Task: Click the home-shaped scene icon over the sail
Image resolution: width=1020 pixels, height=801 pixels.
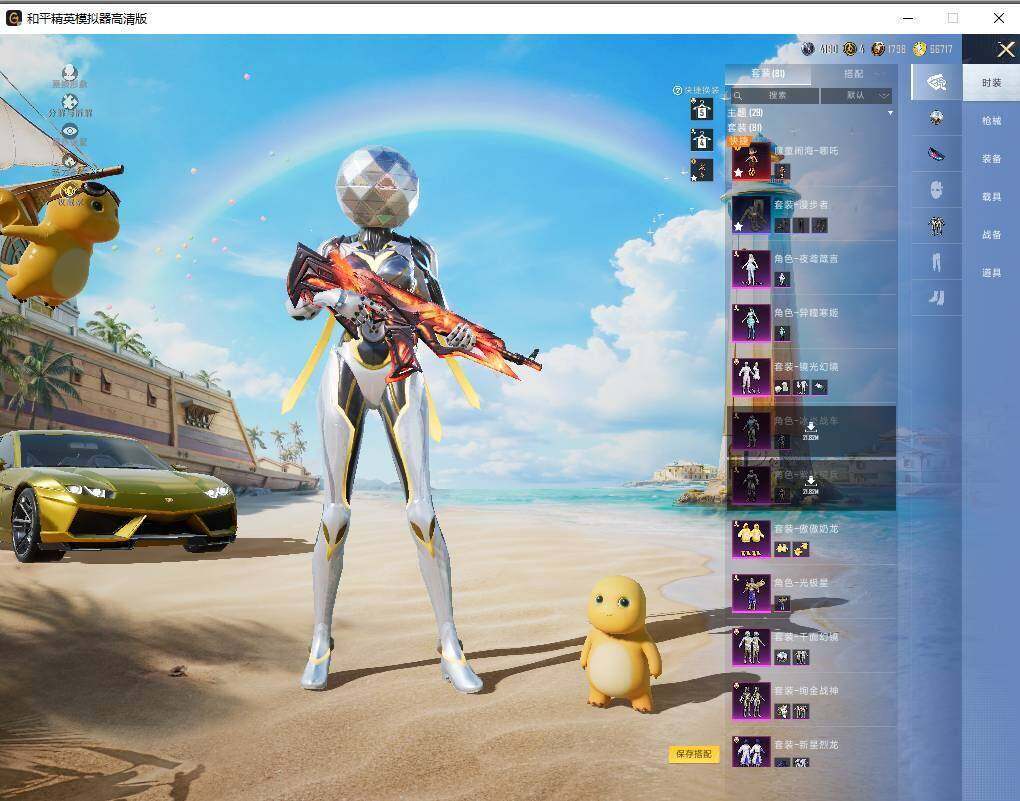Action: pyautogui.click(x=70, y=161)
